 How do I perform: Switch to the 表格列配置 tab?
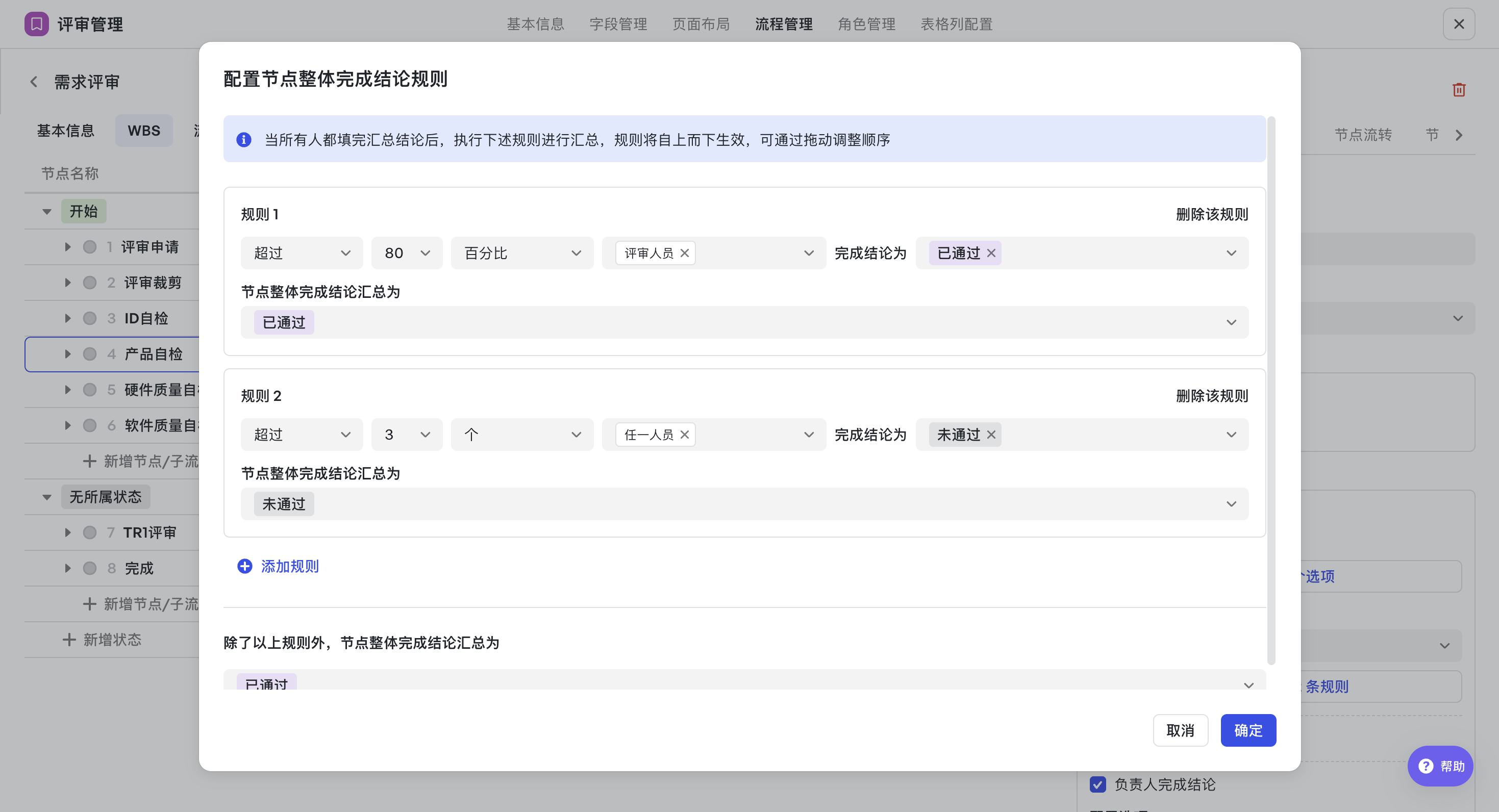[956, 24]
